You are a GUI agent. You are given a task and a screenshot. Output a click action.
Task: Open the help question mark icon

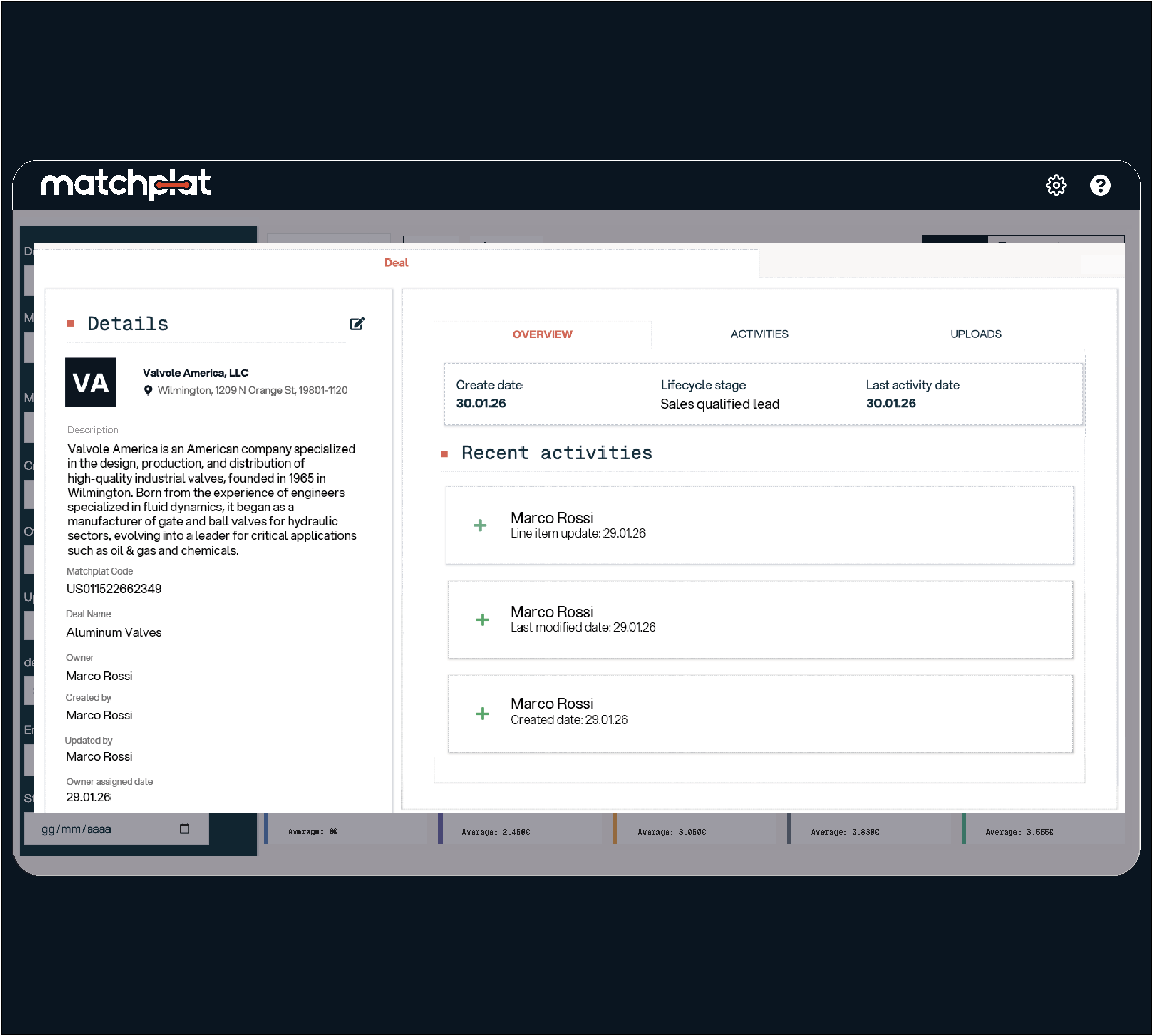pyautogui.click(x=1100, y=185)
